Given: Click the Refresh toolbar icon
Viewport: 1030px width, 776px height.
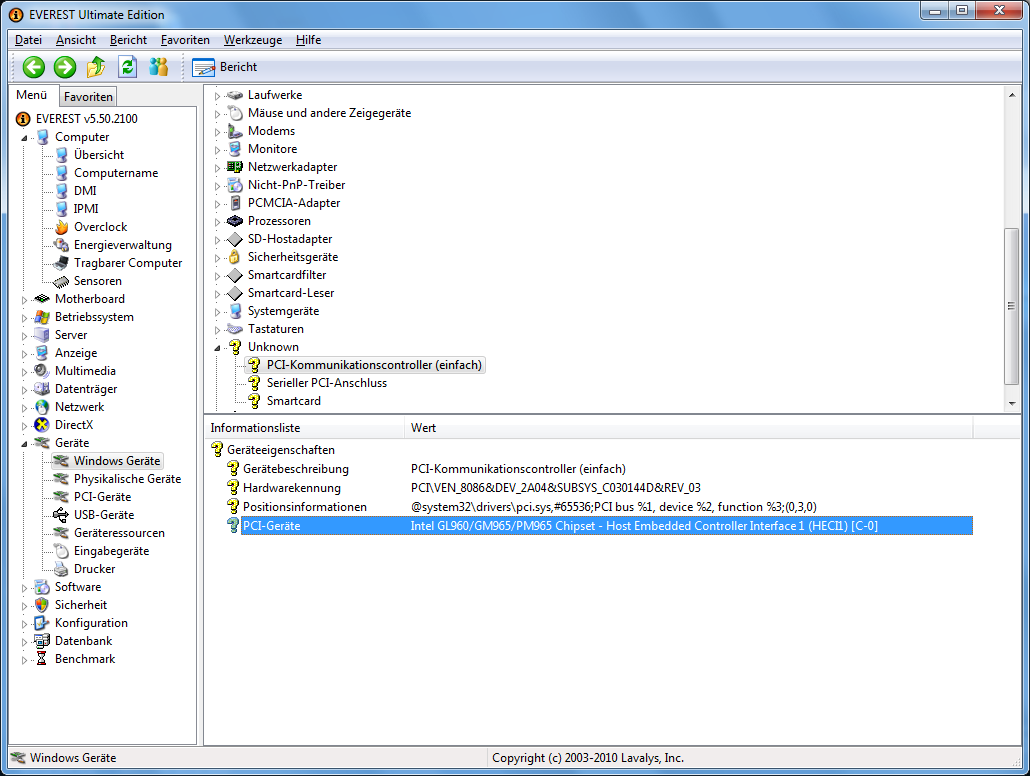Looking at the screenshot, I should [127, 67].
